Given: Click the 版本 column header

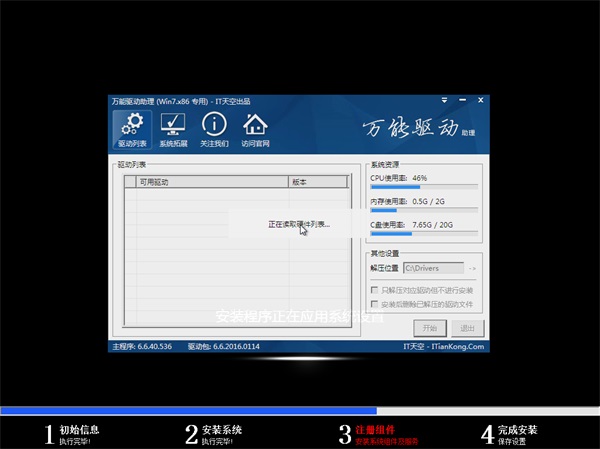Looking at the screenshot, I should pos(316,183).
